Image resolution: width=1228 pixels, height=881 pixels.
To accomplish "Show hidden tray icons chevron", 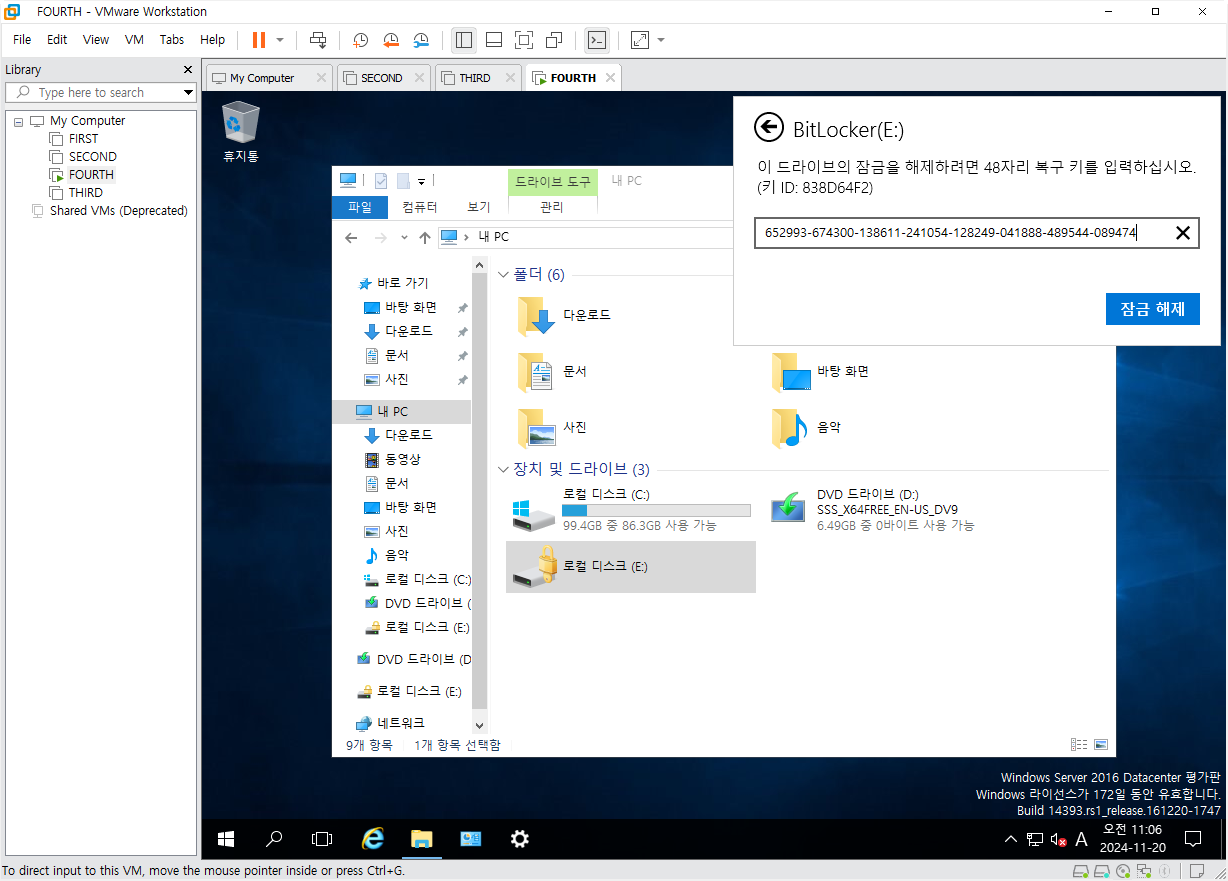I will click(1011, 839).
